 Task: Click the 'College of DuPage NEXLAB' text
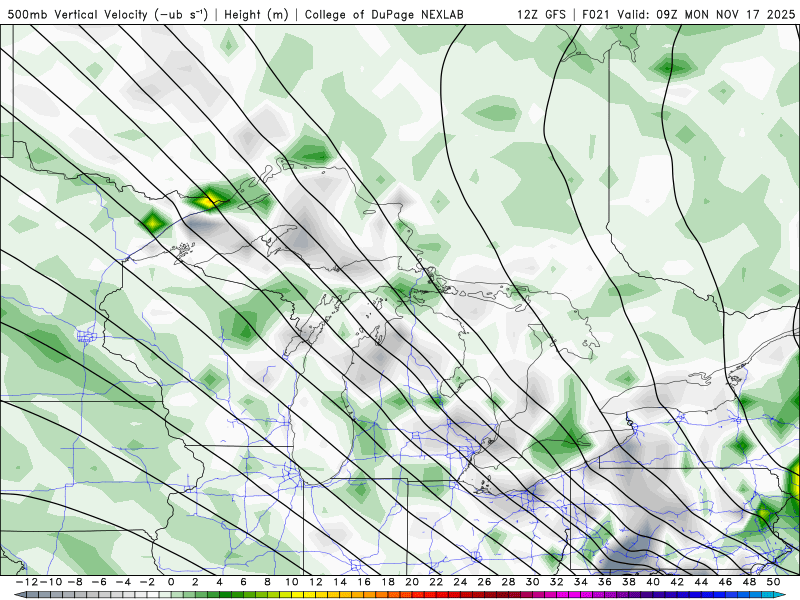tap(384, 14)
